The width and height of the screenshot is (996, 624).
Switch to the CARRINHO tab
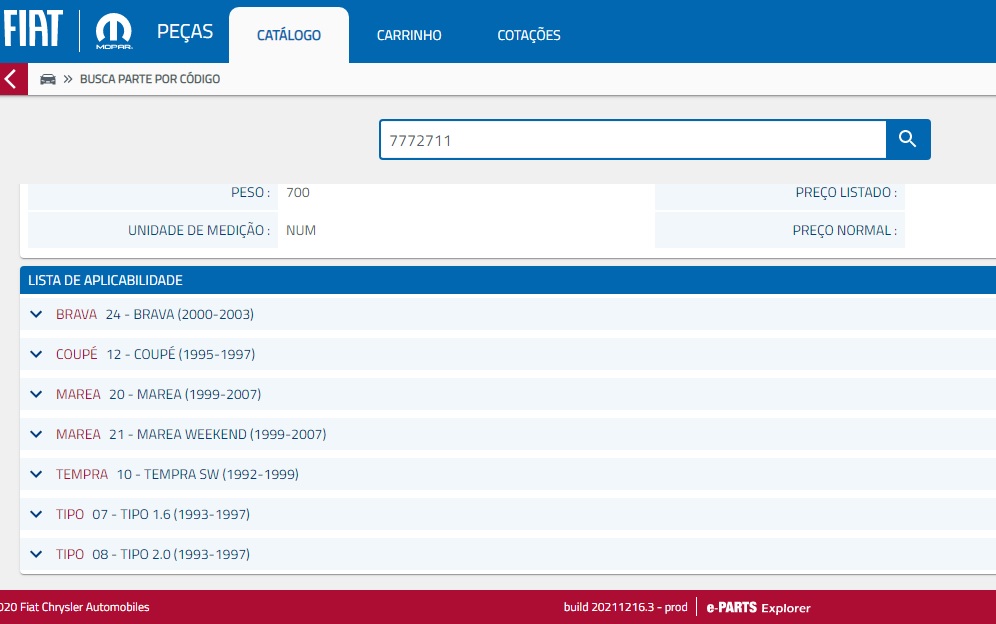[409, 35]
